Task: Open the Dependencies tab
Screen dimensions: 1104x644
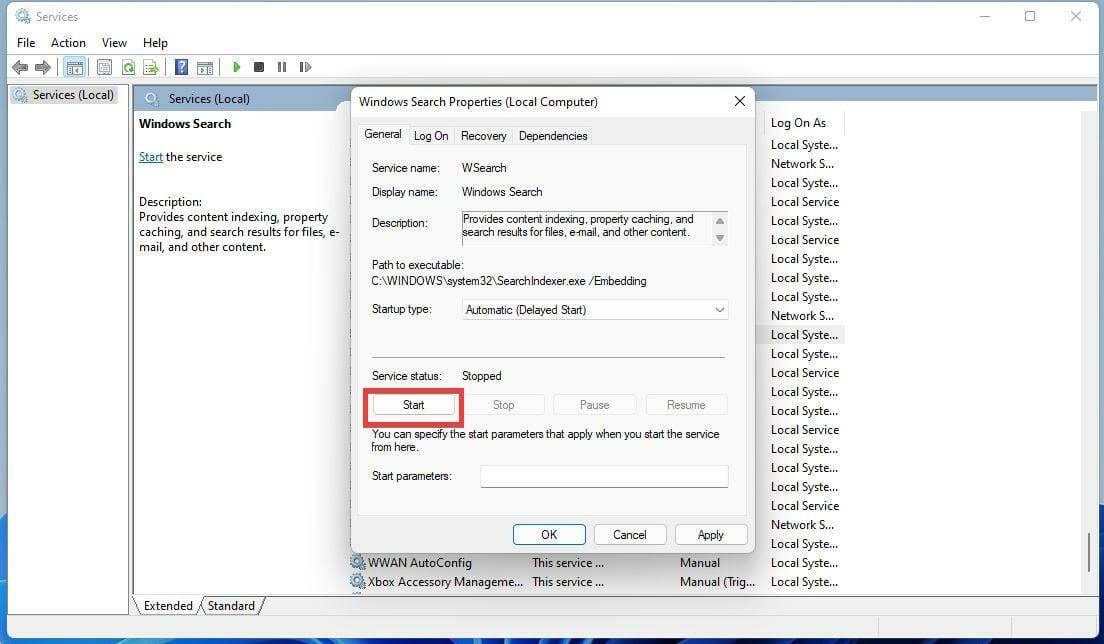Action: click(x=553, y=135)
